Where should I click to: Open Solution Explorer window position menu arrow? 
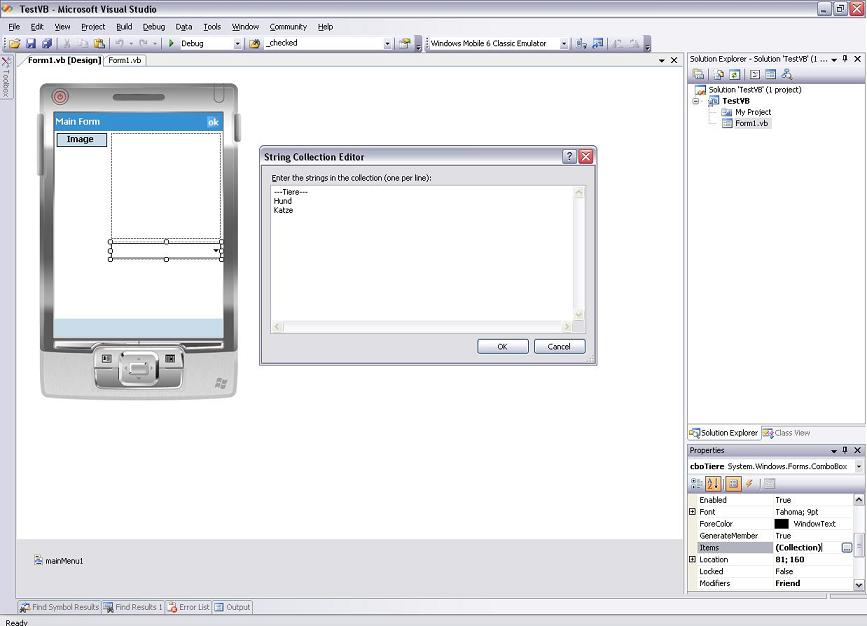click(x=834, y=59)
